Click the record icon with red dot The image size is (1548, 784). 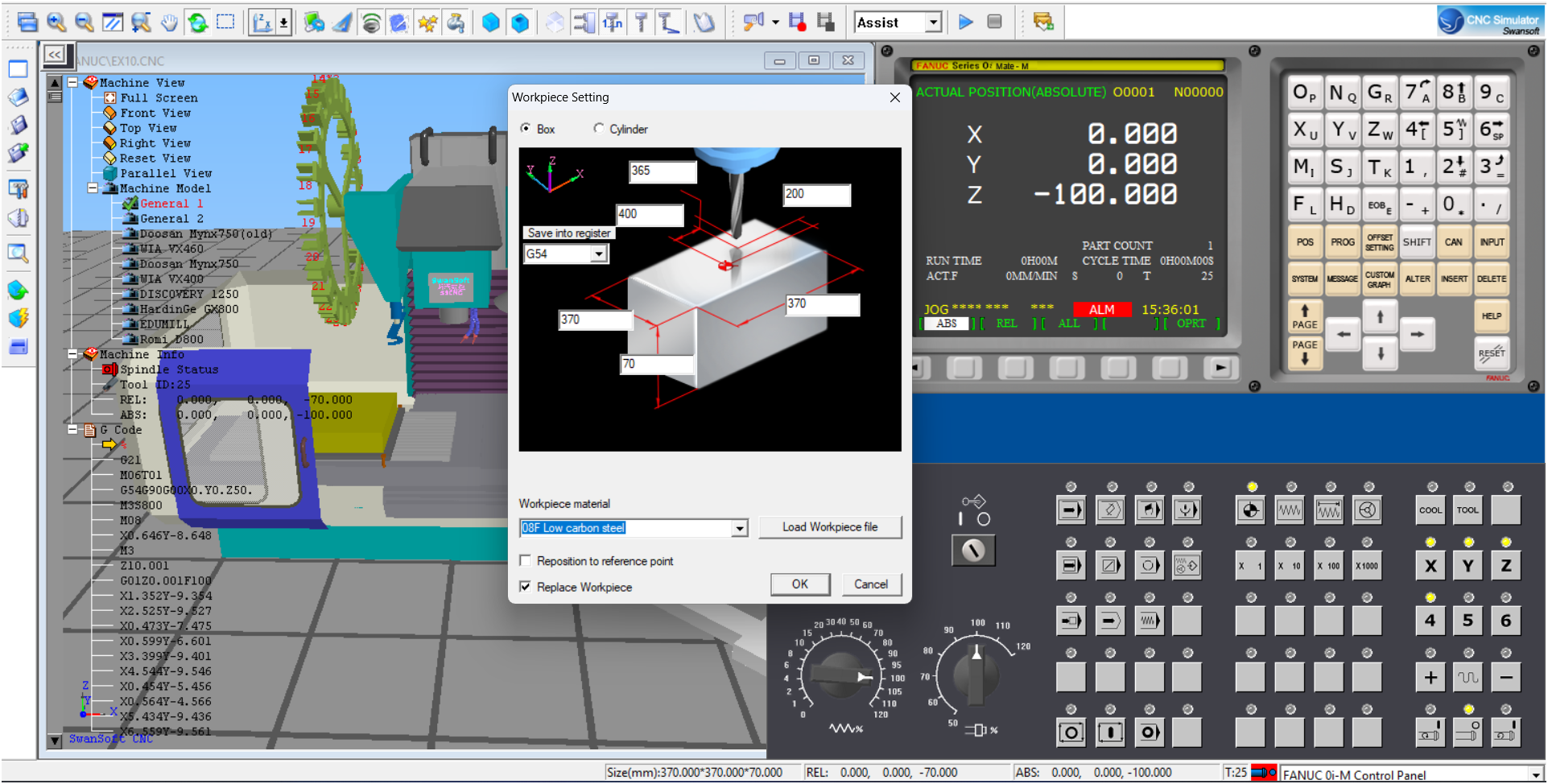tap(797, 23)
